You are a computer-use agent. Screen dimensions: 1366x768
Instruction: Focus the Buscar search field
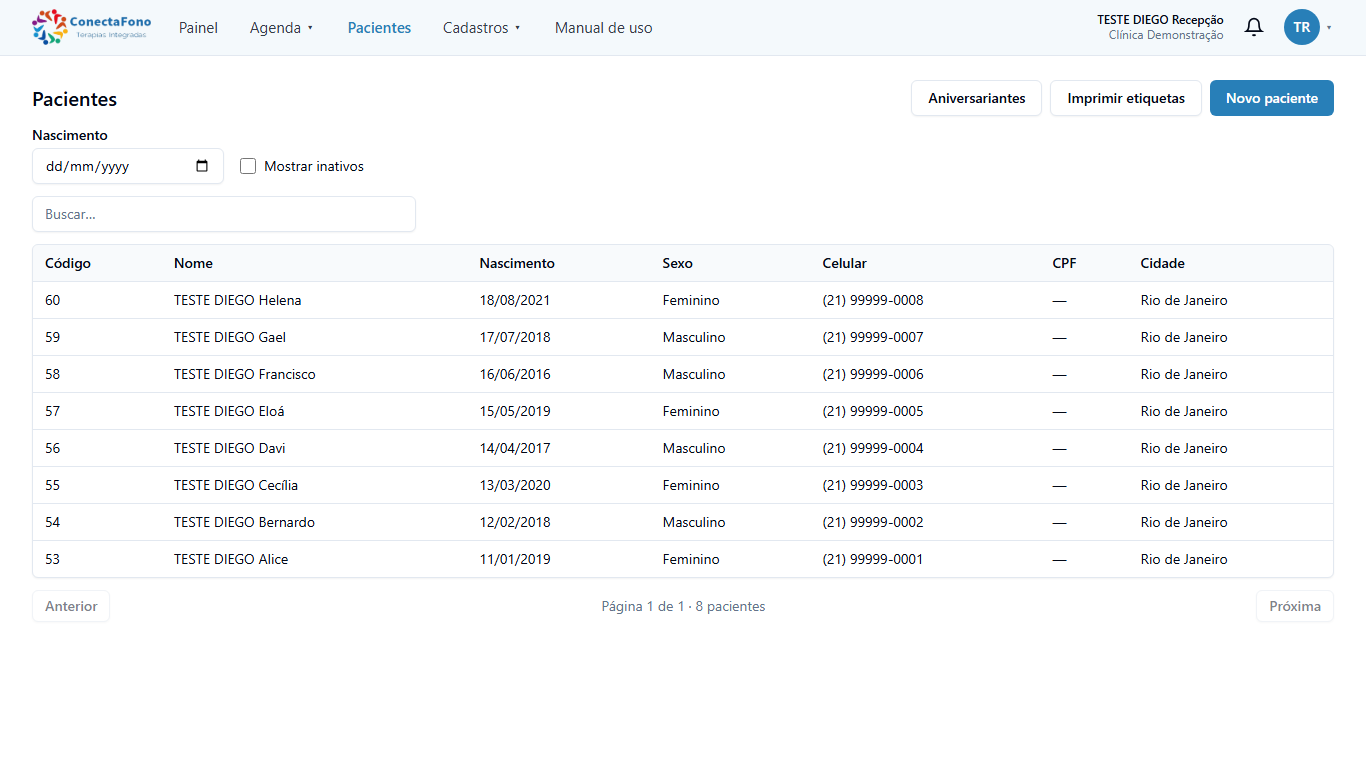[224, 214]
